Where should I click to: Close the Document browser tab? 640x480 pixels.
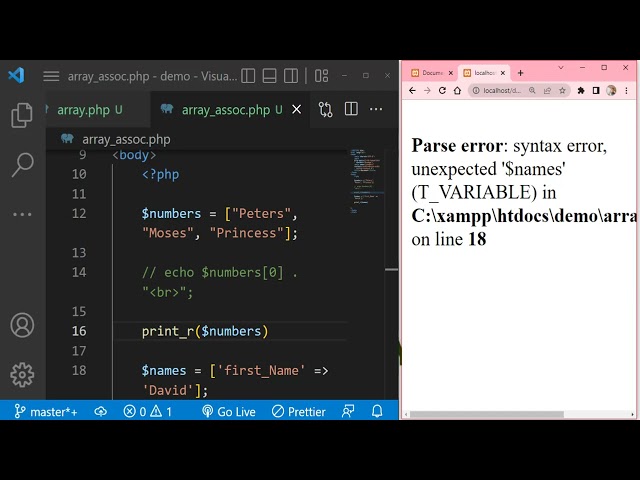(451, 73)
